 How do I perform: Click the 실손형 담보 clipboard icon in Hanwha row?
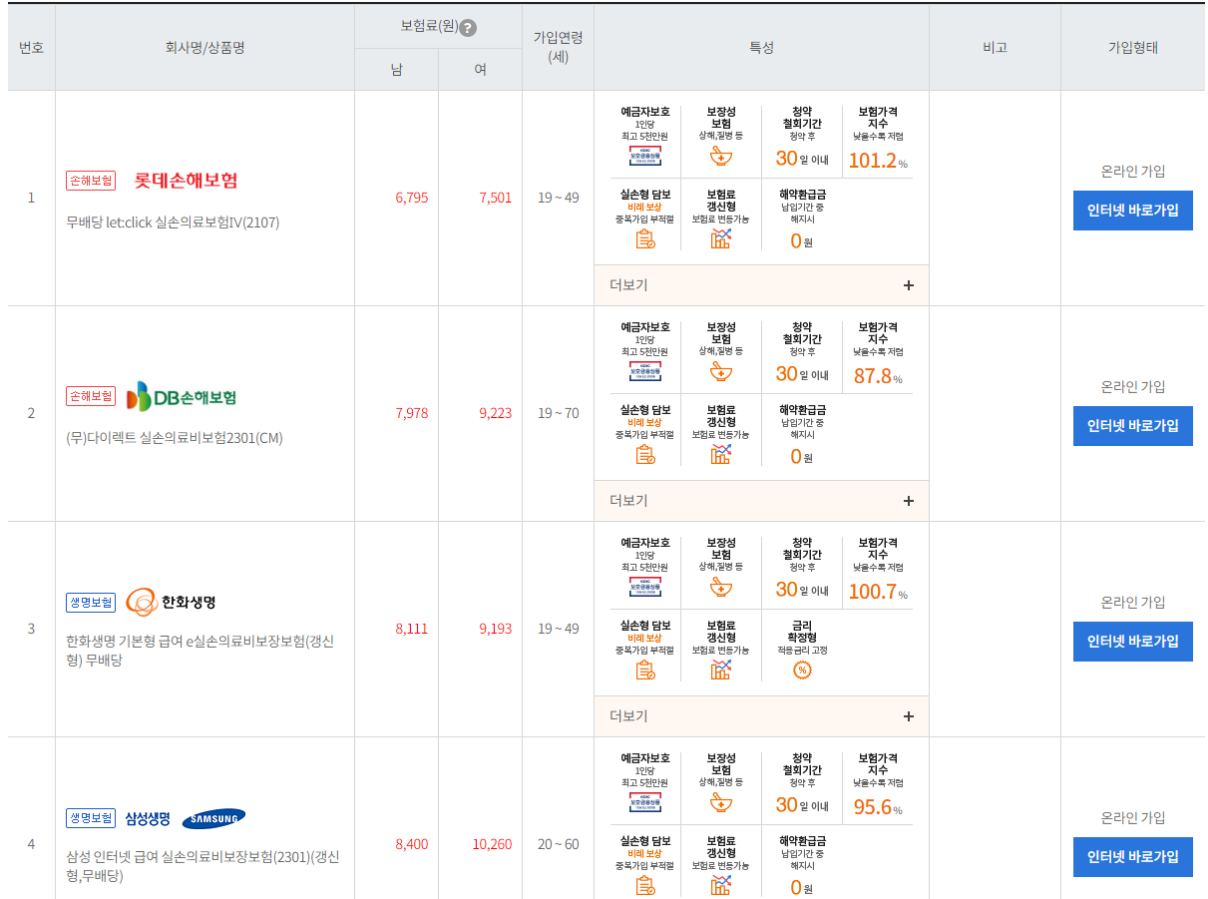tap(645, 670)
